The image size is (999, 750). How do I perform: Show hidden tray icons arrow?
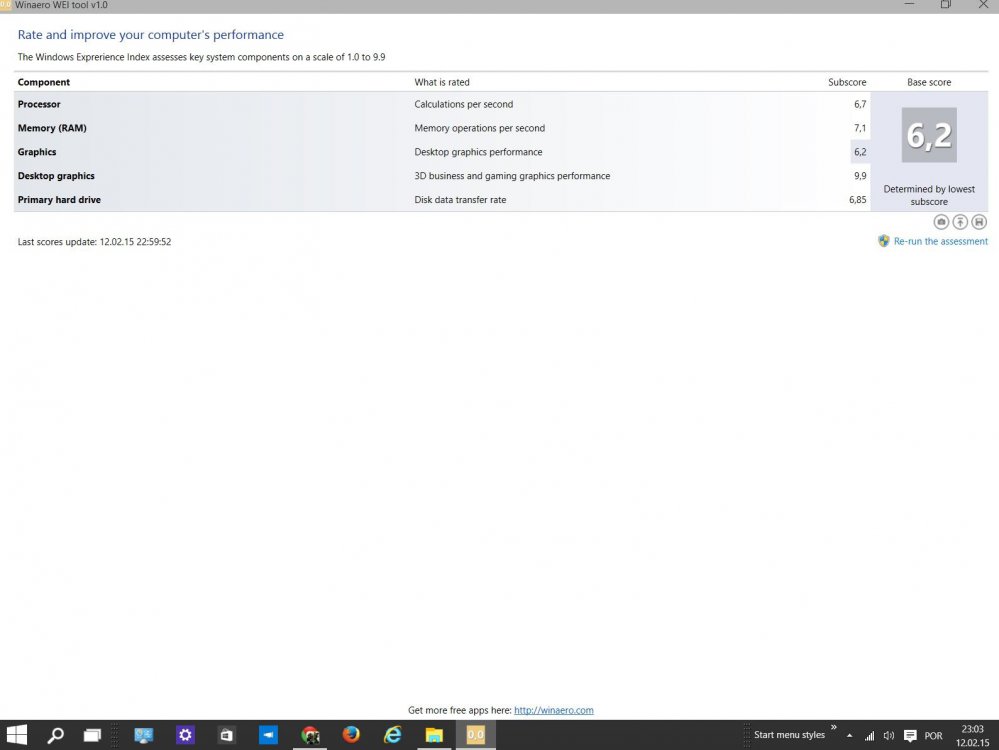tap(849, 735)
